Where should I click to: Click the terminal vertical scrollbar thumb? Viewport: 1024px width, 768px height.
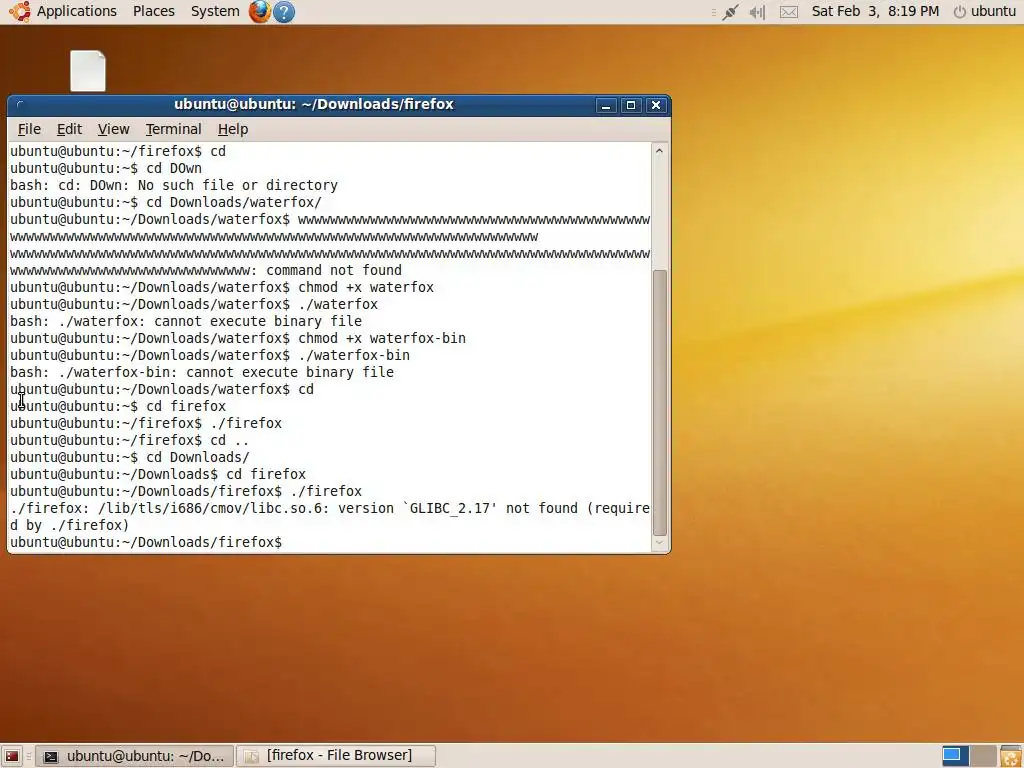coord(660,402)
